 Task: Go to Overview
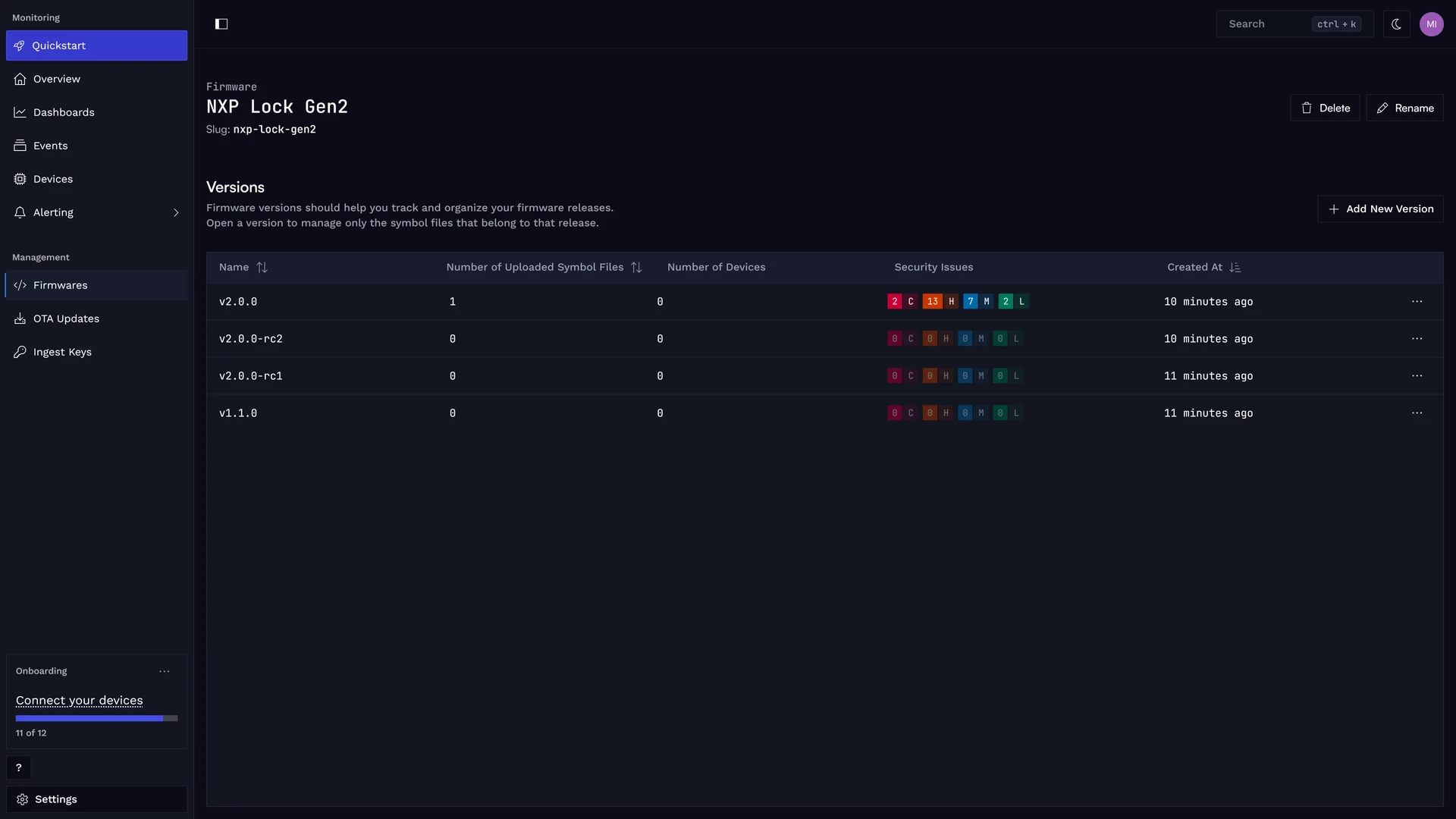pyautogui.click(x=96, y=79)
